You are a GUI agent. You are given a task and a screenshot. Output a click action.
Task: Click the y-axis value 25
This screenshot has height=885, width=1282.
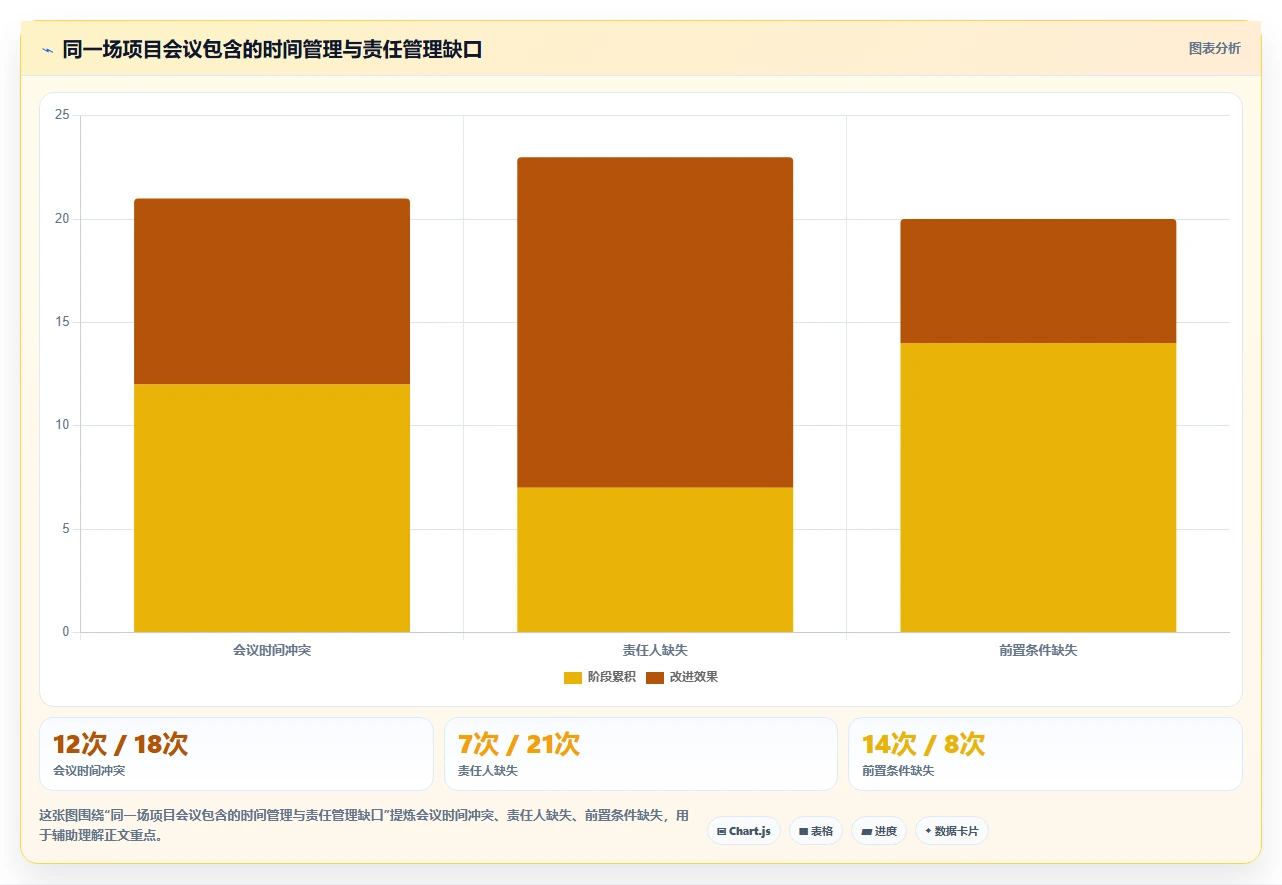(x=62, y=116)
